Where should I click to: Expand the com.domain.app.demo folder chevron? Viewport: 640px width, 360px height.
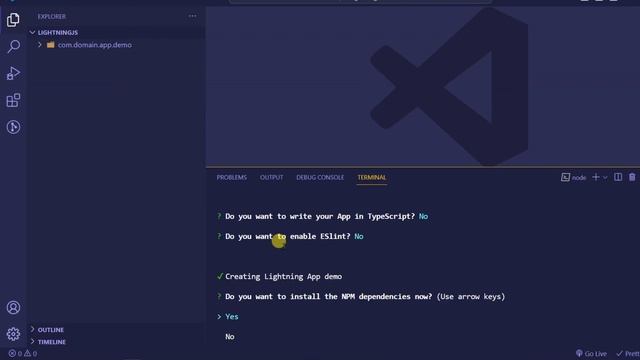point(40,45)
